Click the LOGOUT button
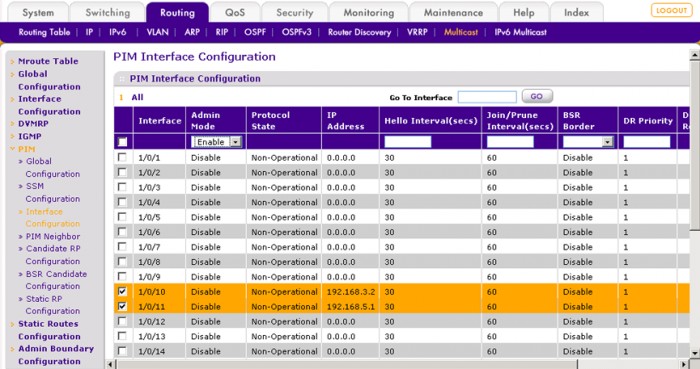Screen dimensions: 700x369 click(671, 10)
